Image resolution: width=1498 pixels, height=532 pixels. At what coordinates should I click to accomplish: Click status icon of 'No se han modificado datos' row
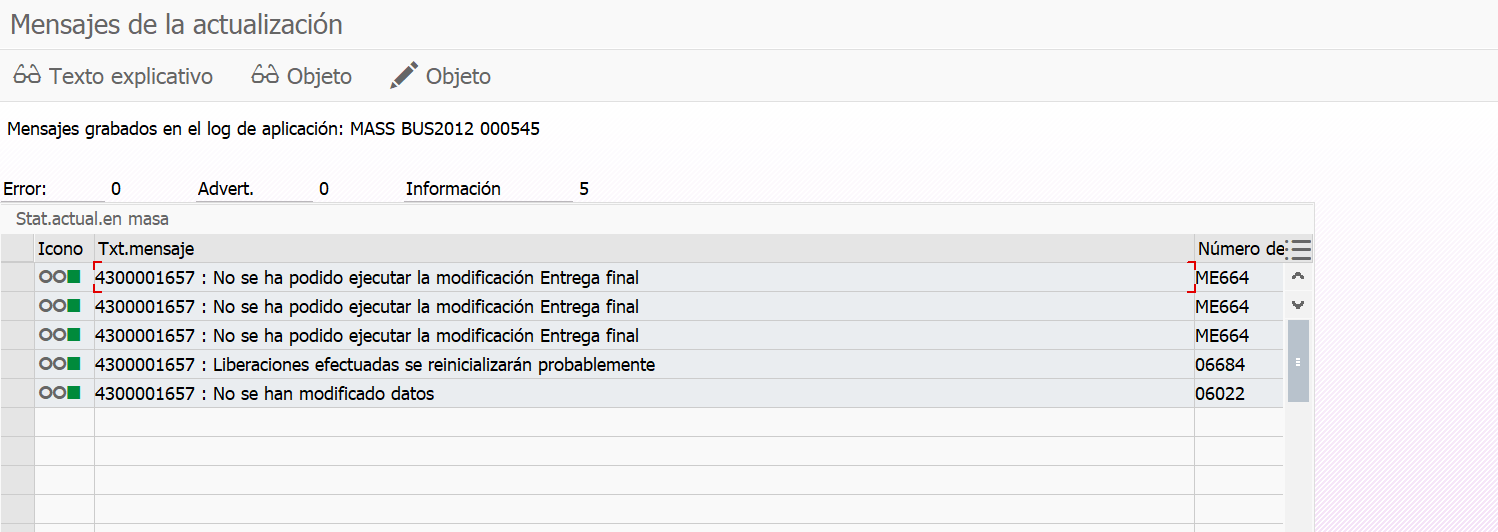tap(59, 394)
